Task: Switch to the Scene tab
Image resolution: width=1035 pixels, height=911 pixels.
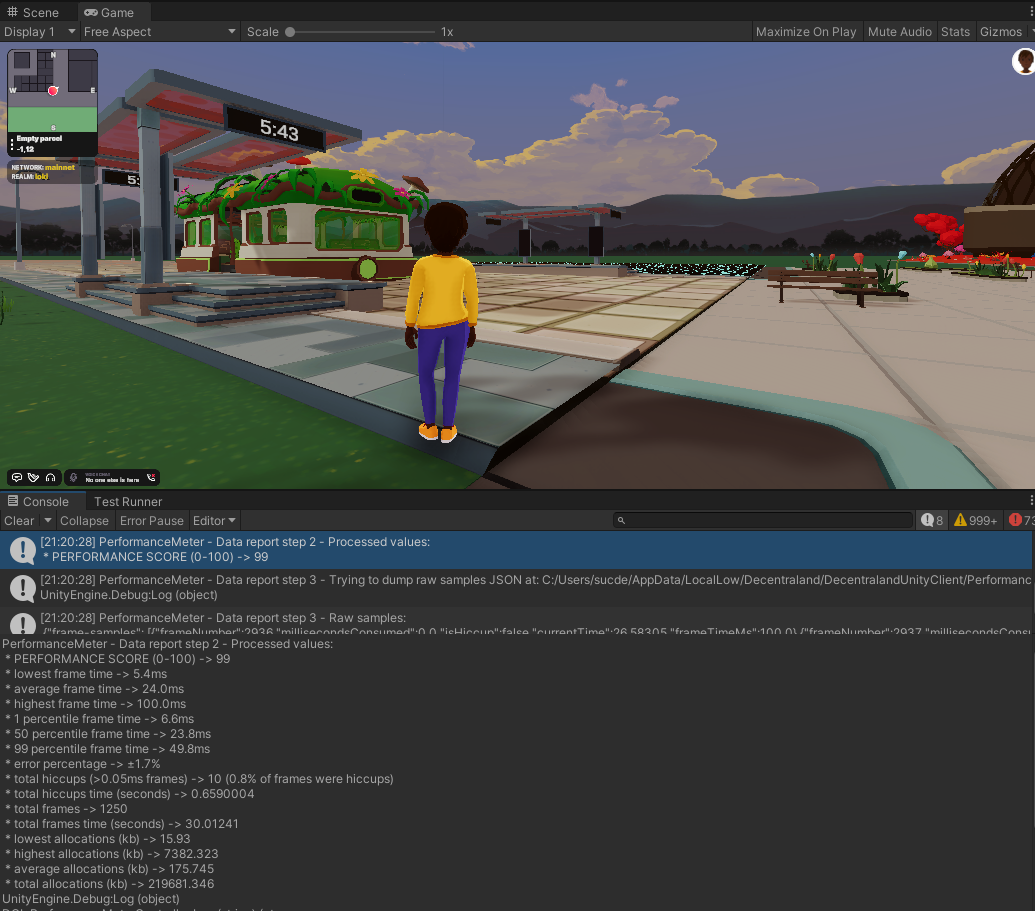Action: click(x=33, y=12)
